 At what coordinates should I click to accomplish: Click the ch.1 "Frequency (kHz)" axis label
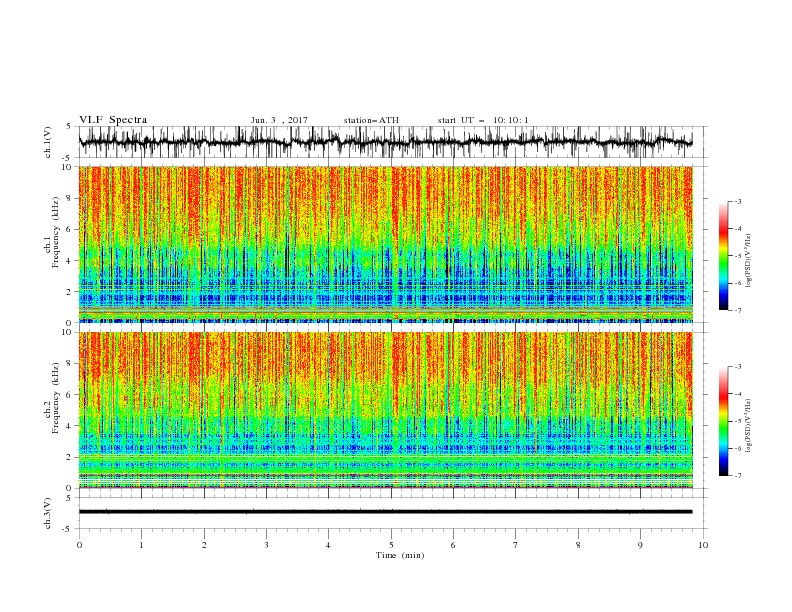click(56, 233)
